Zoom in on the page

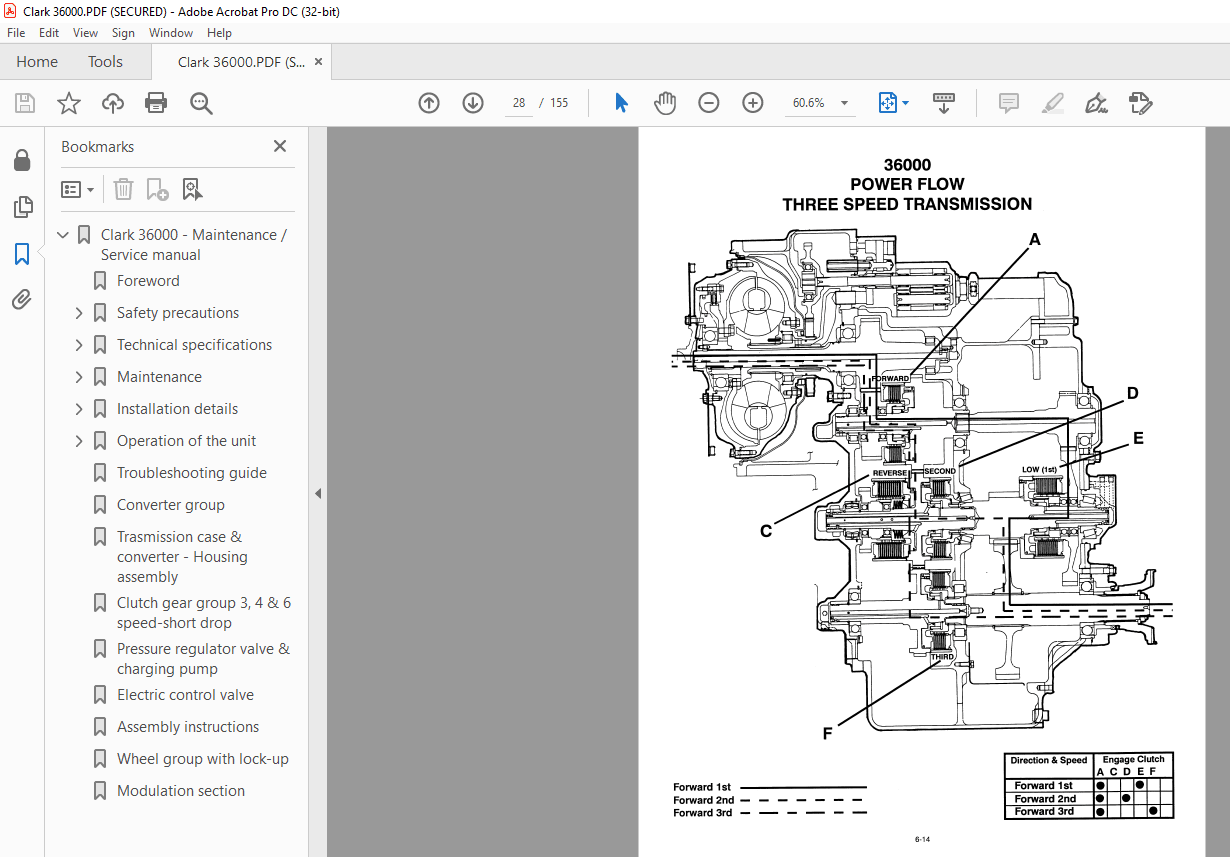(753, 102)
